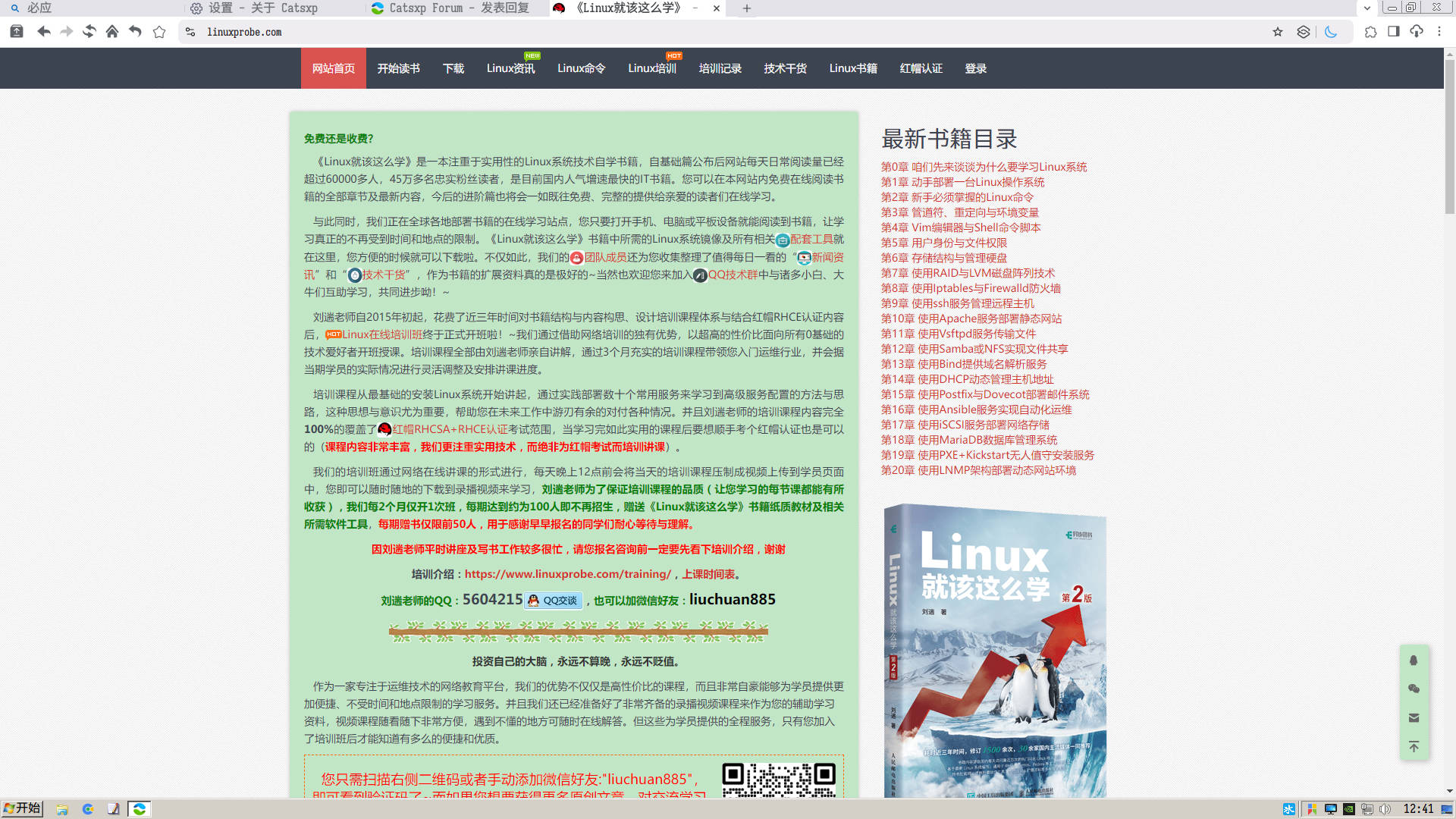
Task: Toggle night mode moon icon
Action: tap(1330, 32)
